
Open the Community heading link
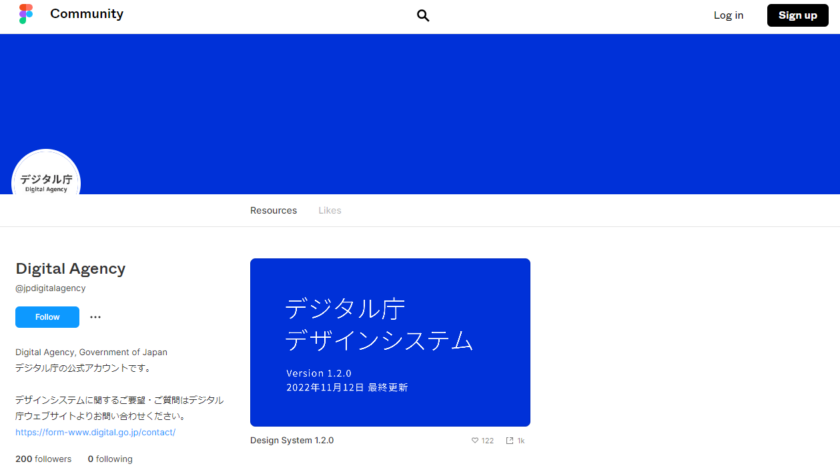click(87, 14)
